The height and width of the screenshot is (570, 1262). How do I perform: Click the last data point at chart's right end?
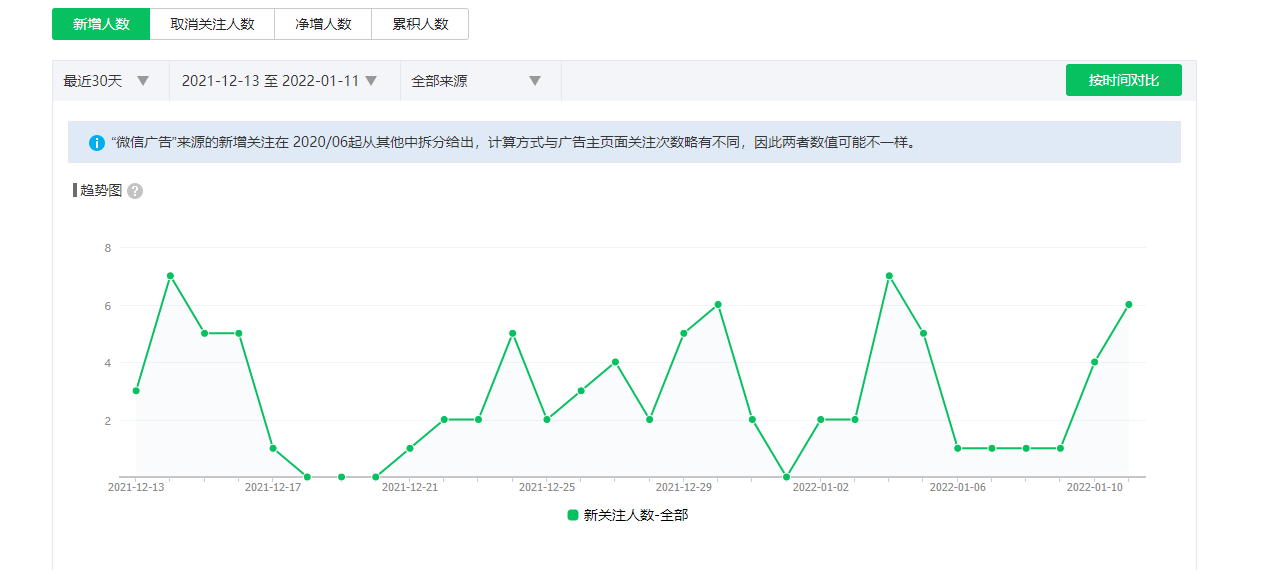pyautogui.click(x=1128, y=305)
